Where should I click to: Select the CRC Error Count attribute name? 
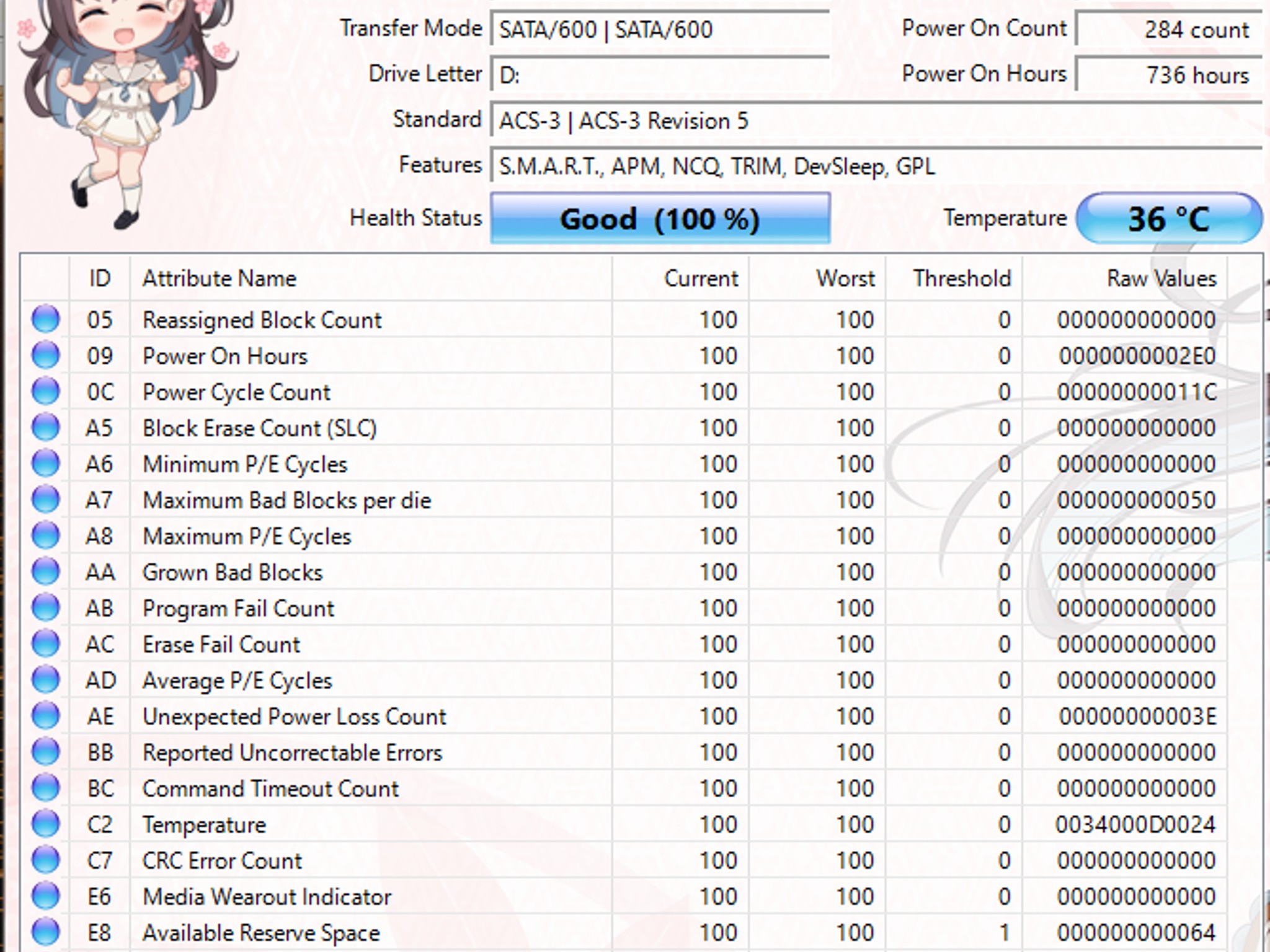coord(222,860)
